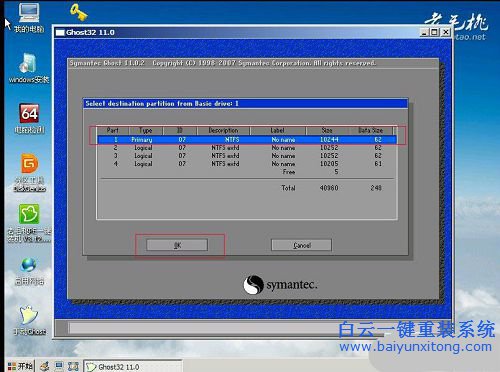
Task: Click the Data Size column header
Action: tap(370, 130)
